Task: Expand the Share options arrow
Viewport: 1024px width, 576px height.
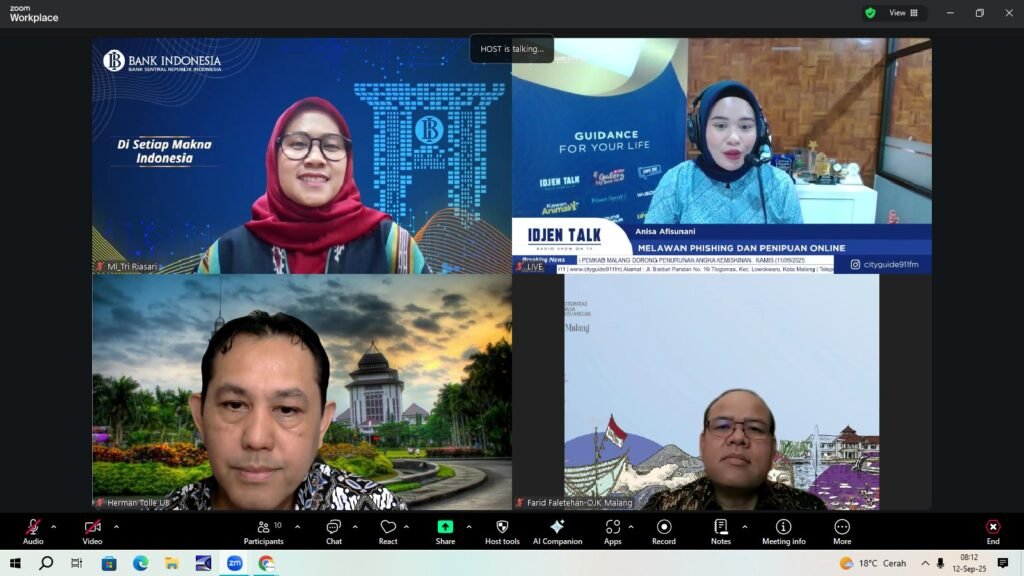Action: pos(469,526)
